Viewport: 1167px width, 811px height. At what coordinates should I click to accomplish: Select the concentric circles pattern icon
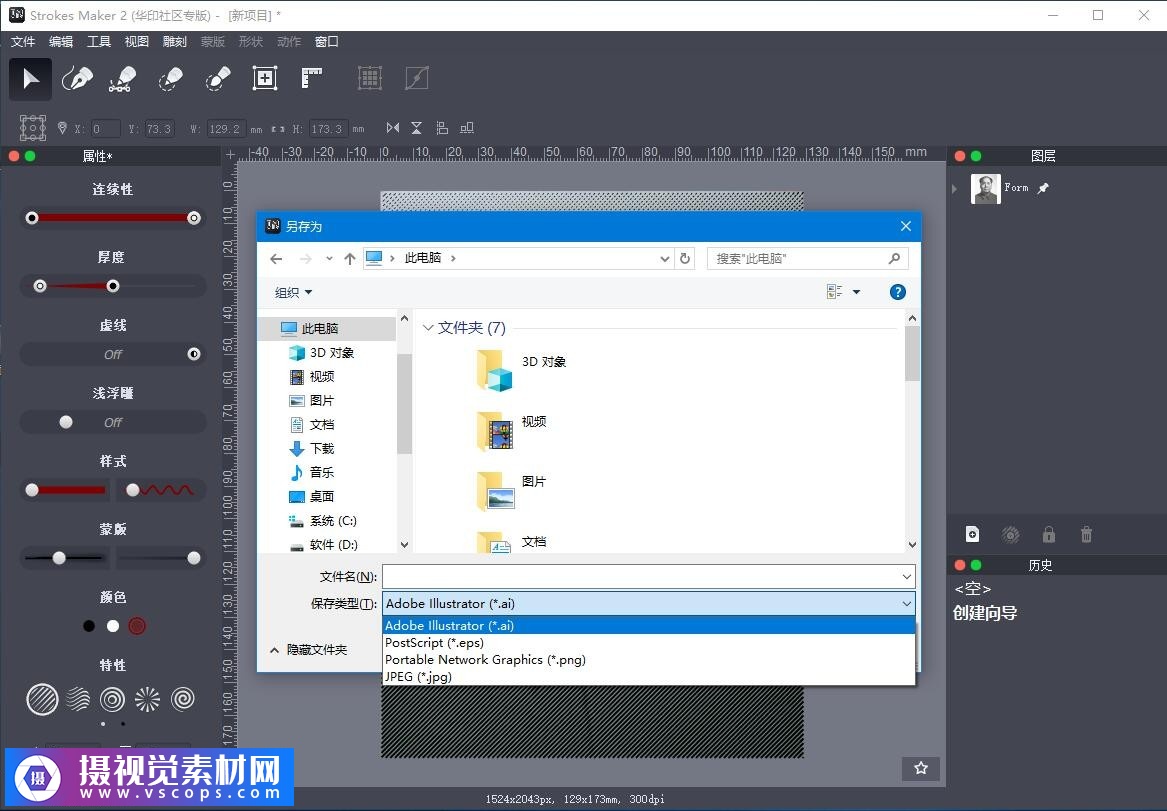click(x=113, y=699)
